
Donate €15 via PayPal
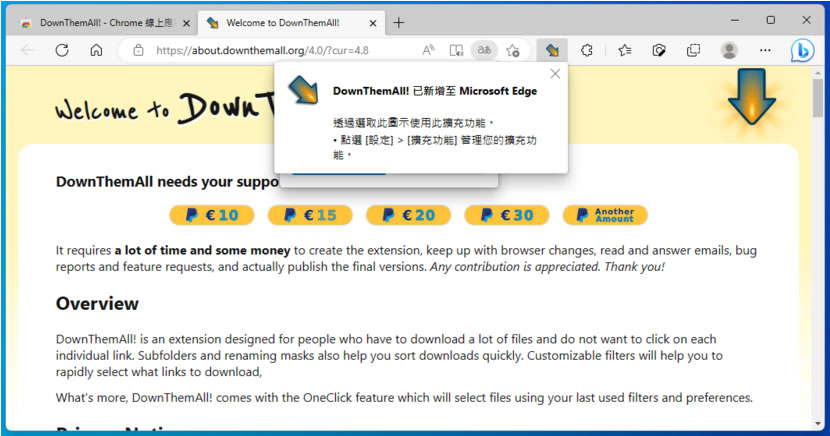(x=310, y=215)
